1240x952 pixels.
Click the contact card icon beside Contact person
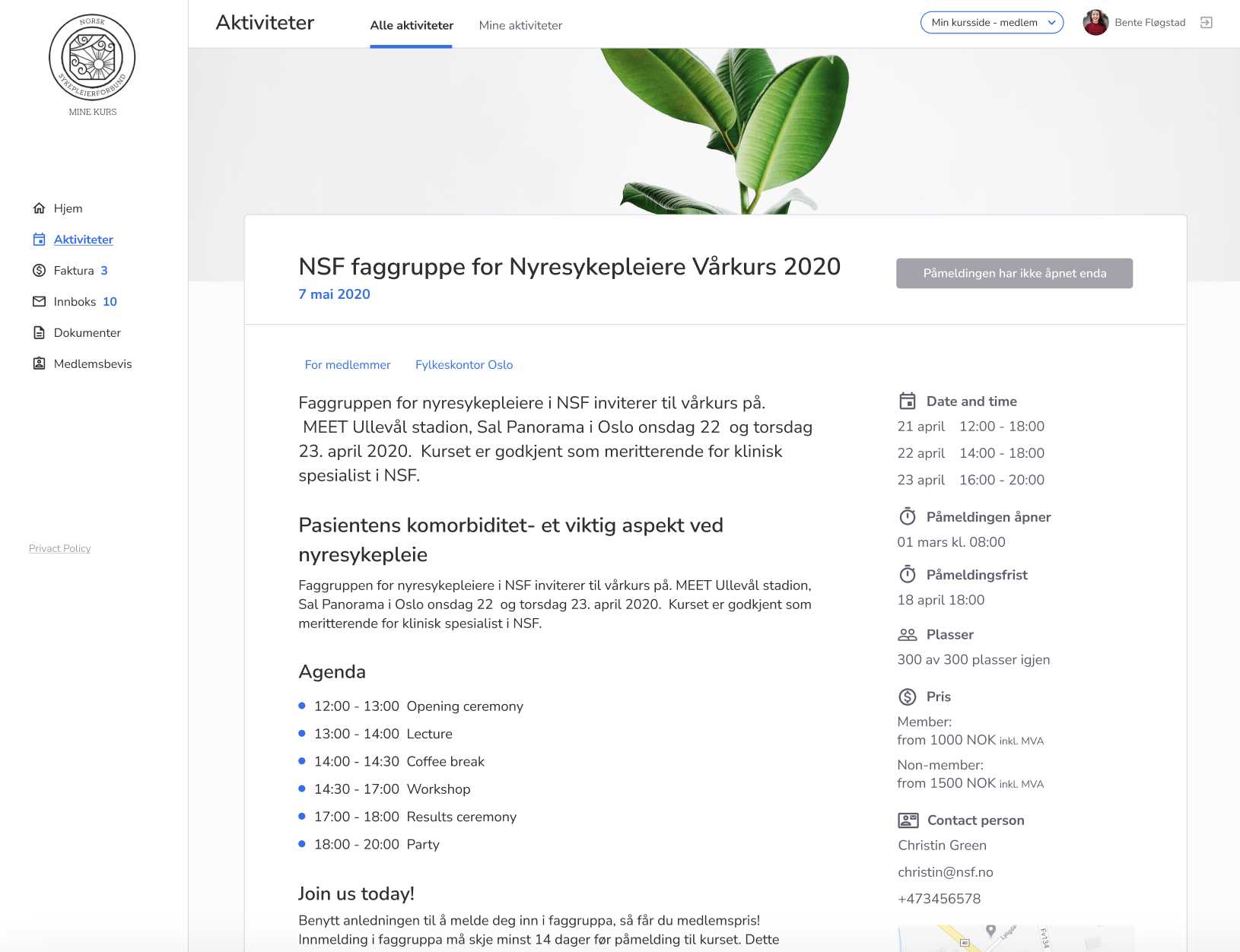[908, 820]
